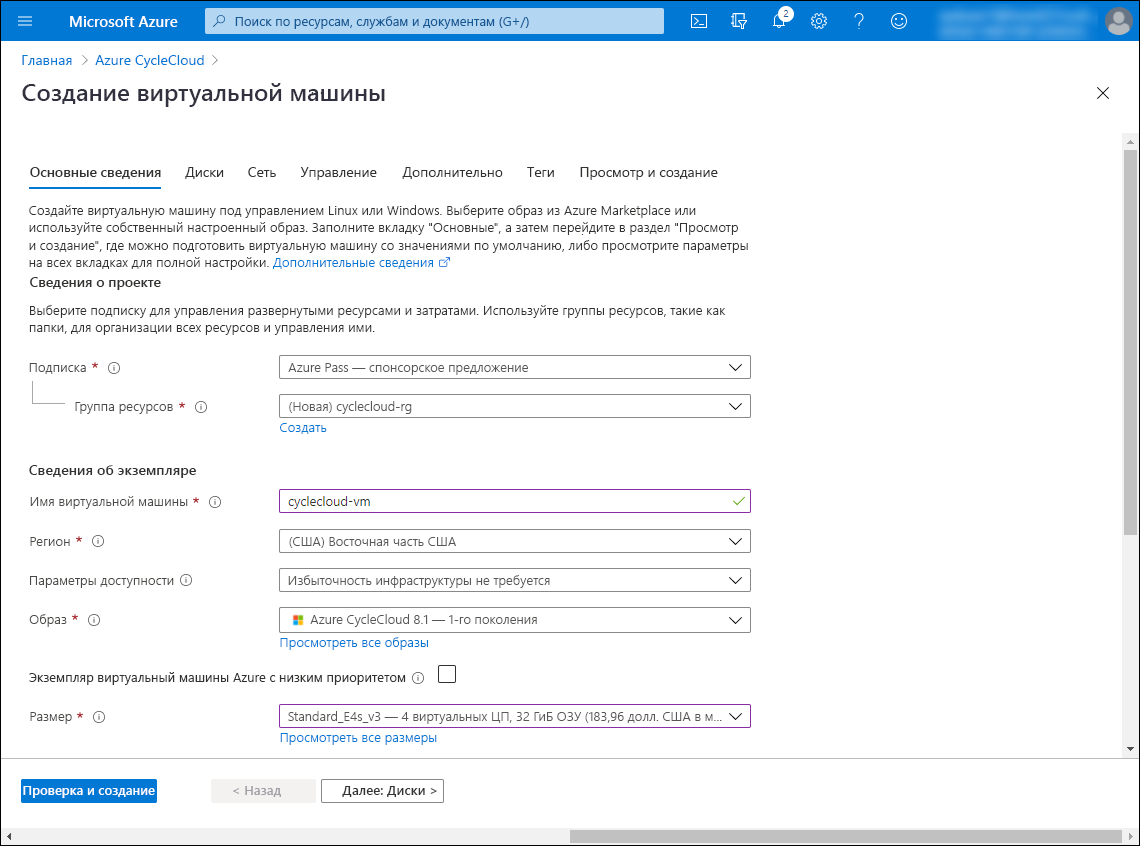Open feedback smiley icon

[x=899, y=21]
